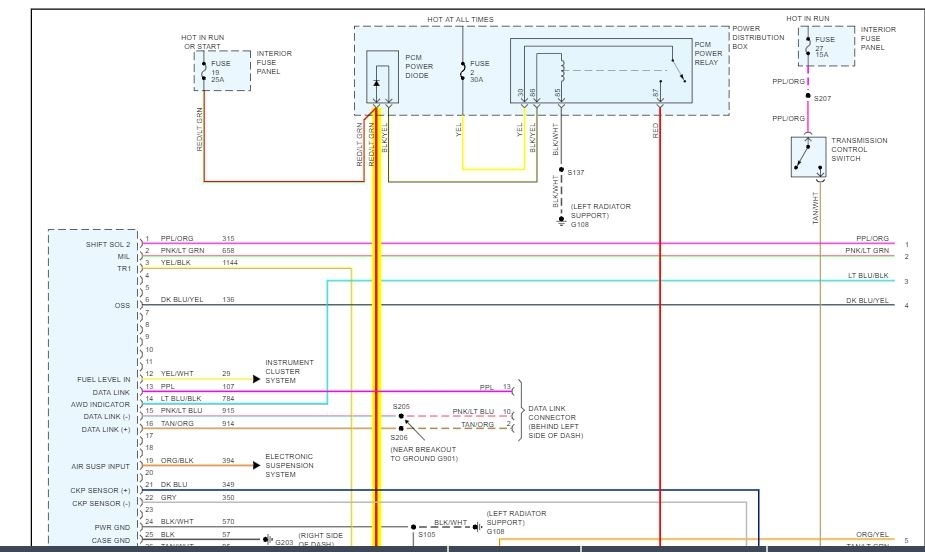Click the "FUEL LEVEL IN" pin label
Image resolution: width=925 pixels, height=552 pixels.
pyautogui.click(x=104, y=379)
